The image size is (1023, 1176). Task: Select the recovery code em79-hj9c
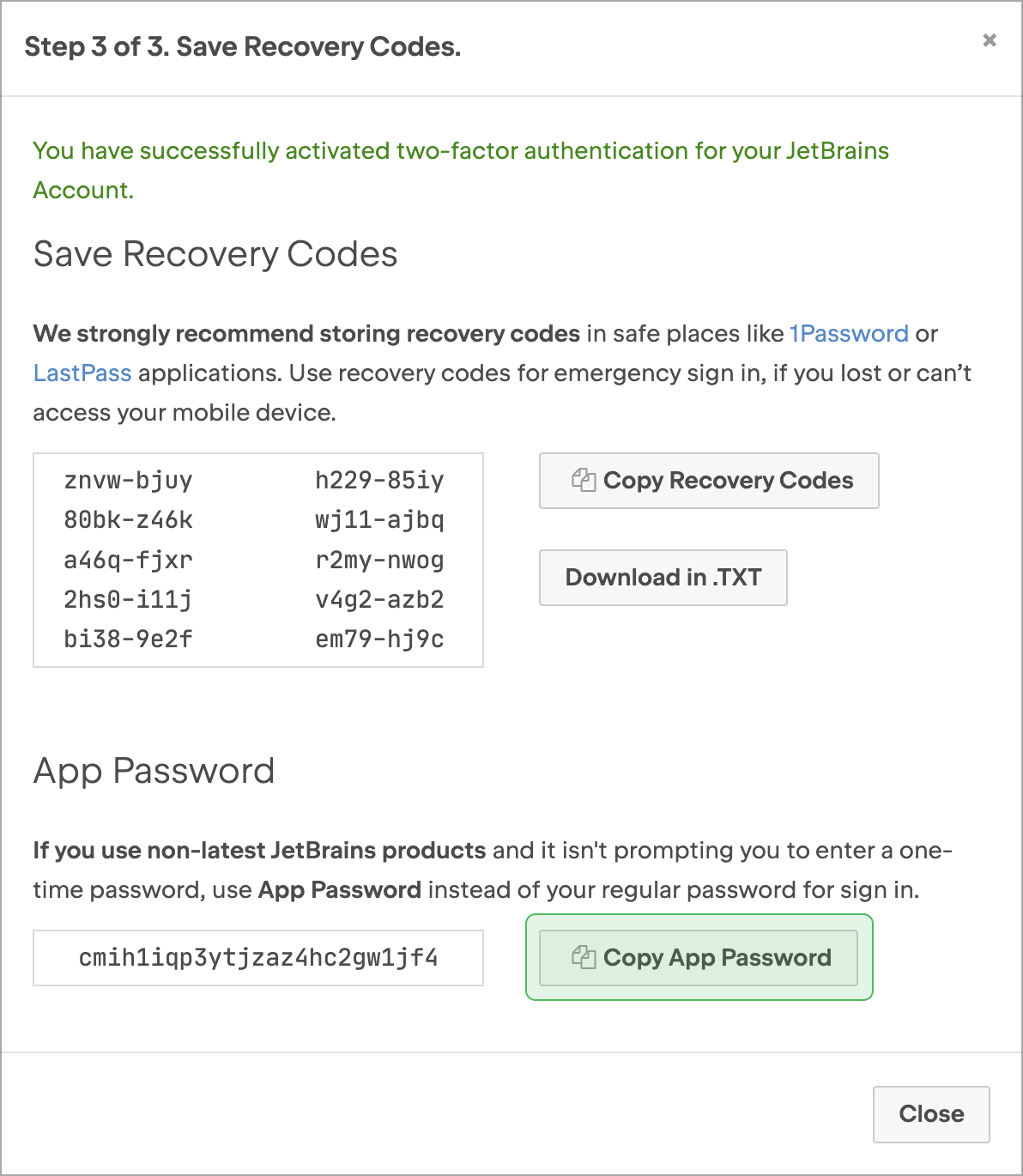[379, 640]
